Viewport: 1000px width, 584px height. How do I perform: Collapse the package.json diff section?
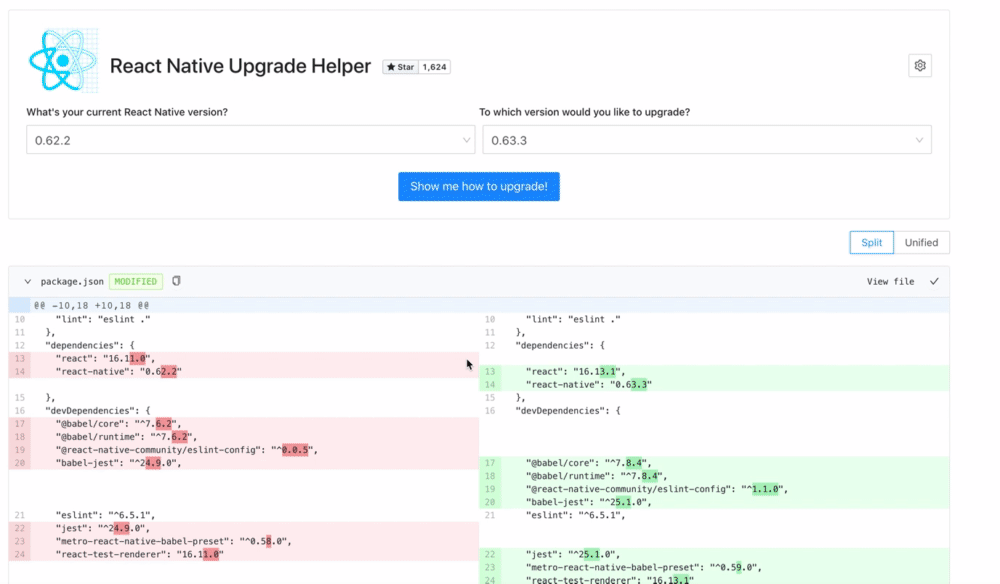pos(27,281)
